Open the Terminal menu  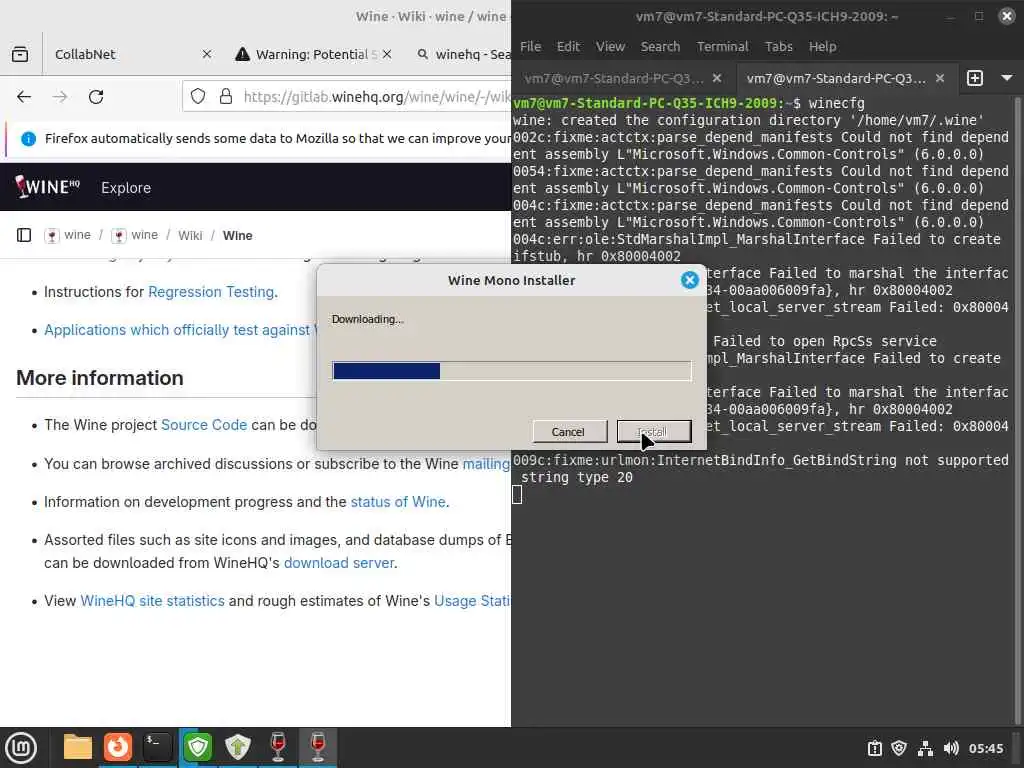[722, 46]
